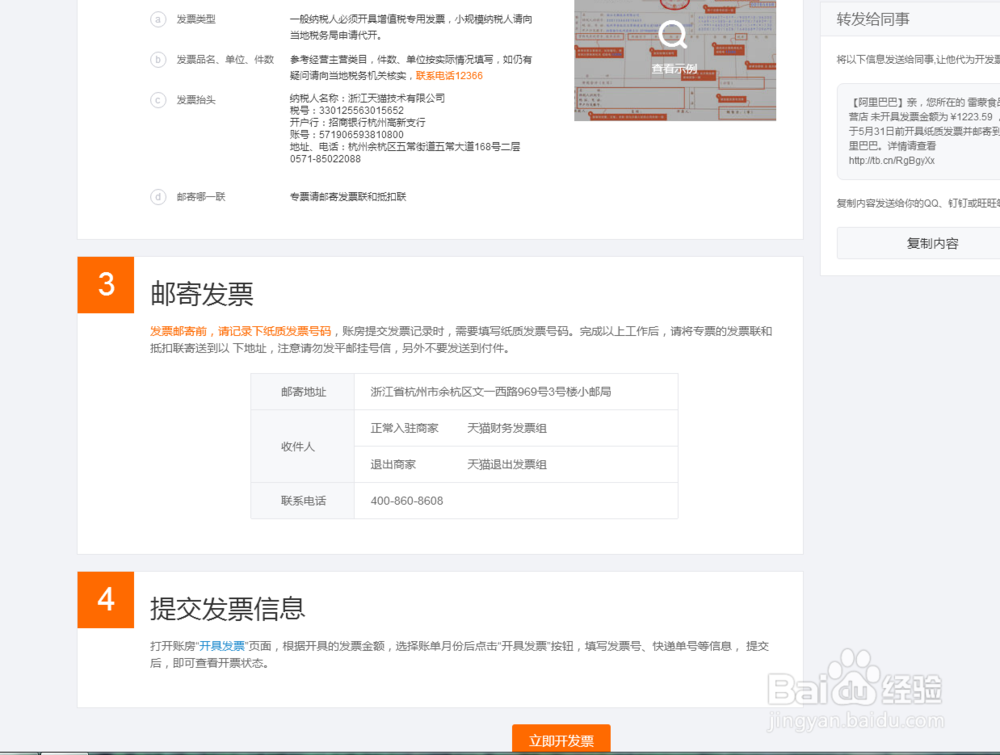The height and width of the screenshot is (755, 1000).
Task: Click the circled 'a' 发票类型 marker
Action: point(158,19)
